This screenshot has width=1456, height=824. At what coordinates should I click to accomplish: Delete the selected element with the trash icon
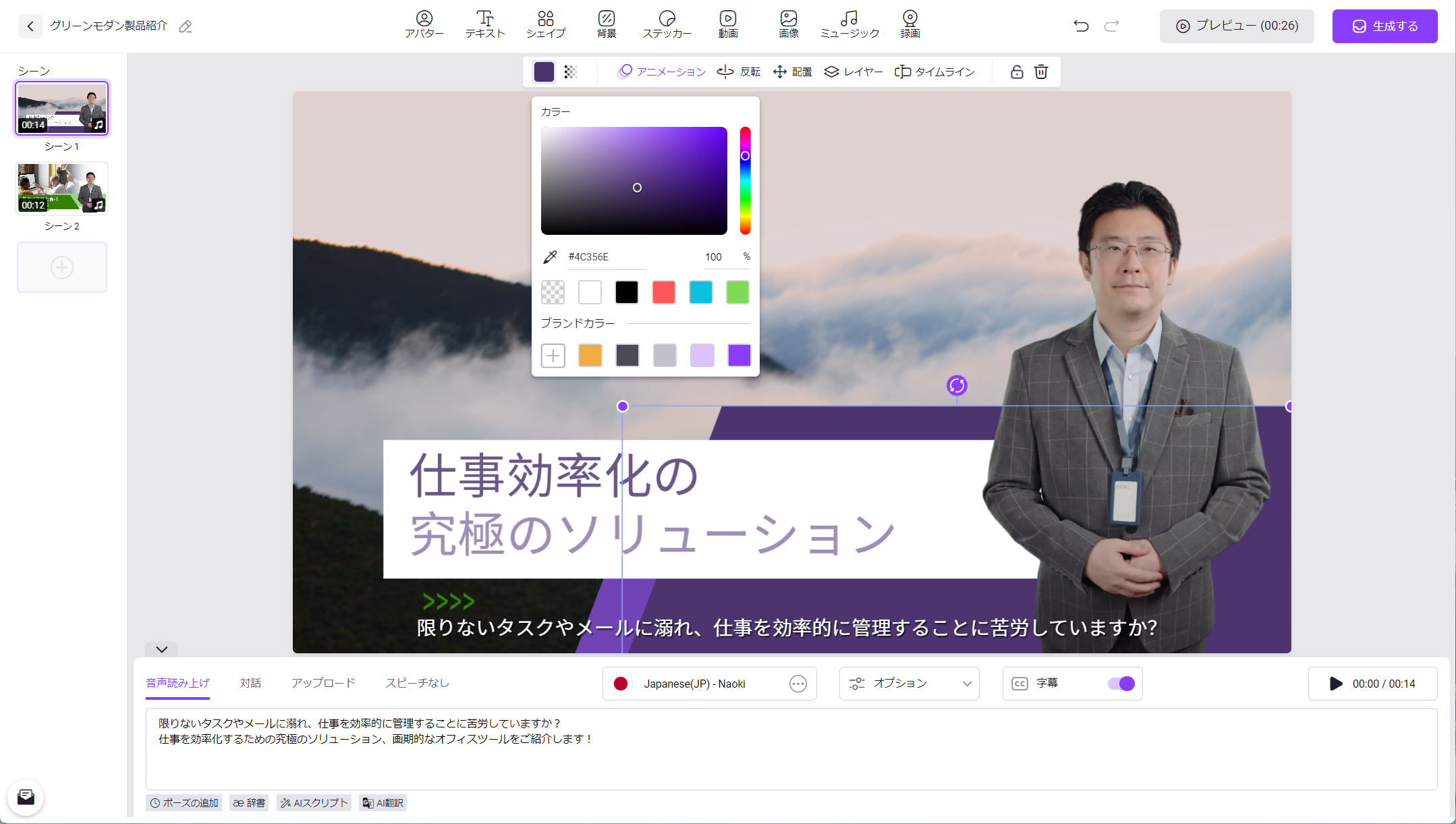coord(1041,72)
